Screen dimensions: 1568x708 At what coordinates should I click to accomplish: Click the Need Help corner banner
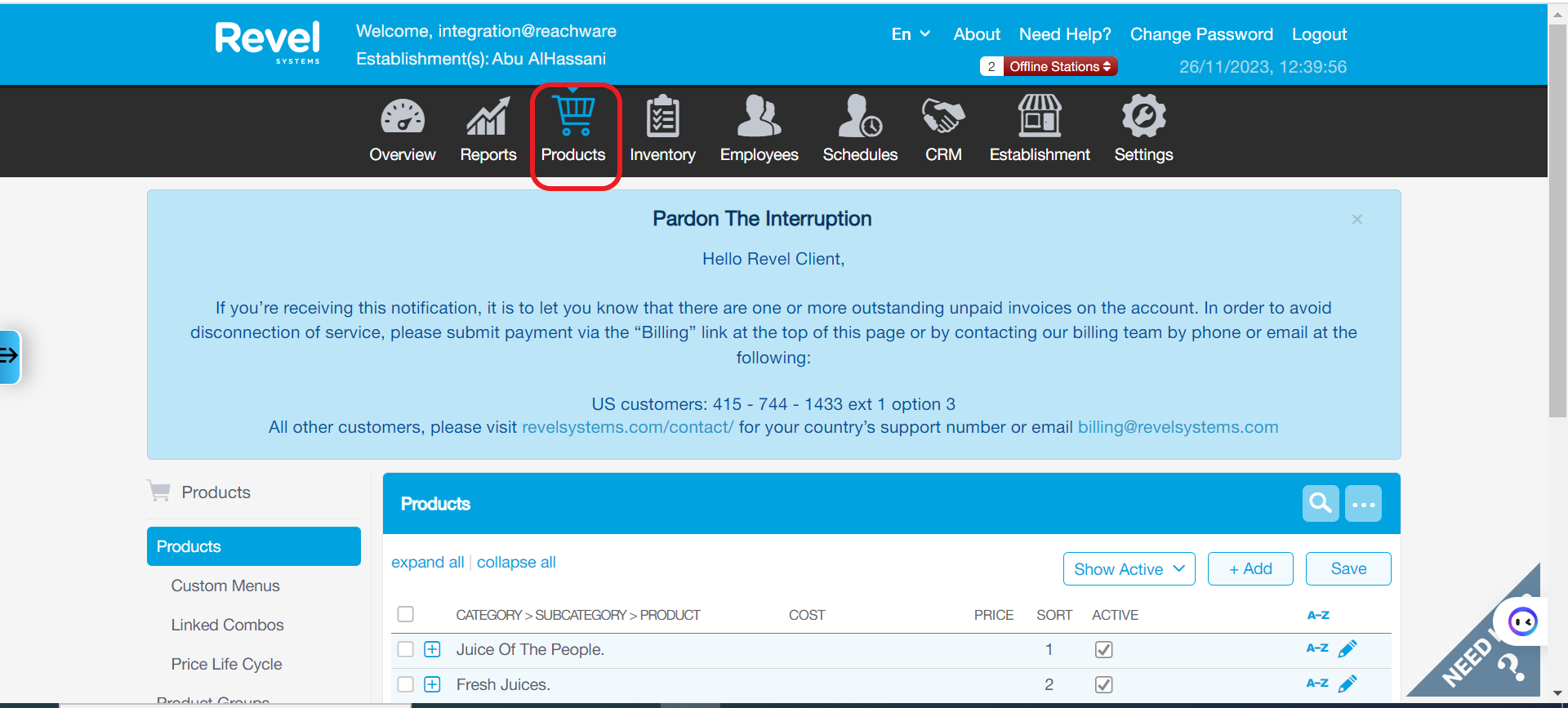(x=1486, y=653)
